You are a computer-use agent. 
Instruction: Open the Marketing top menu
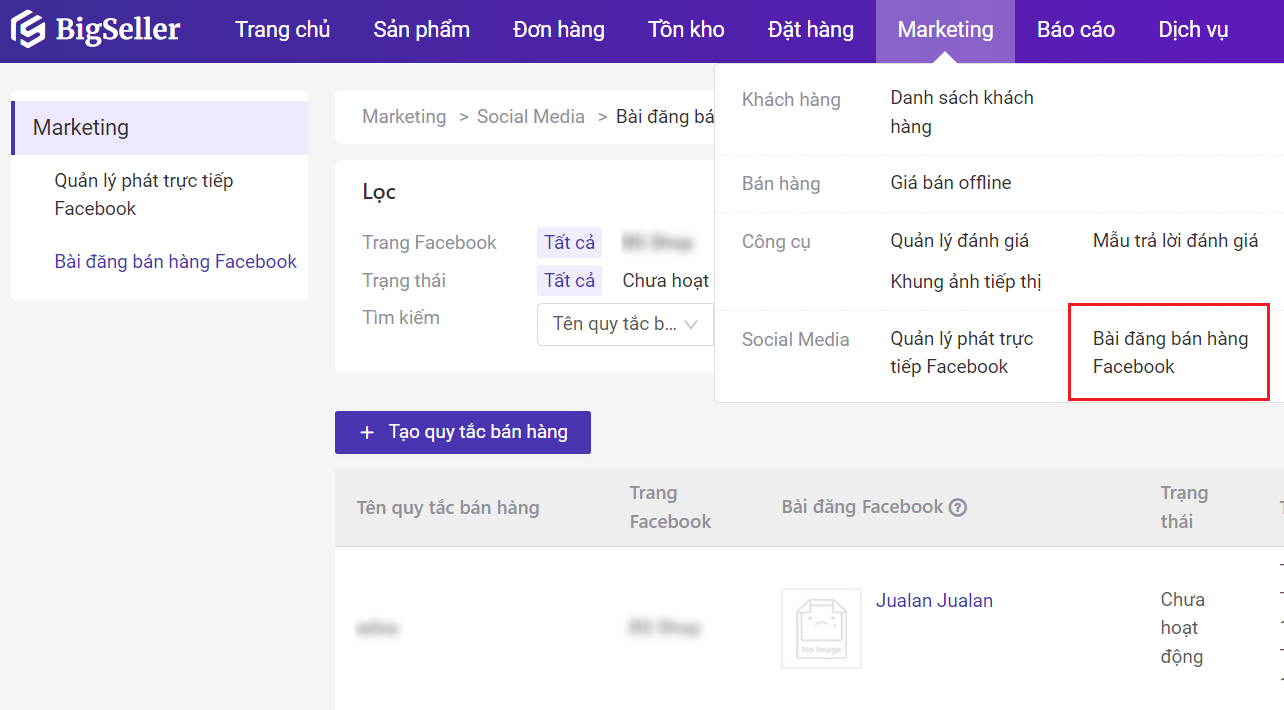pos(945,30)
